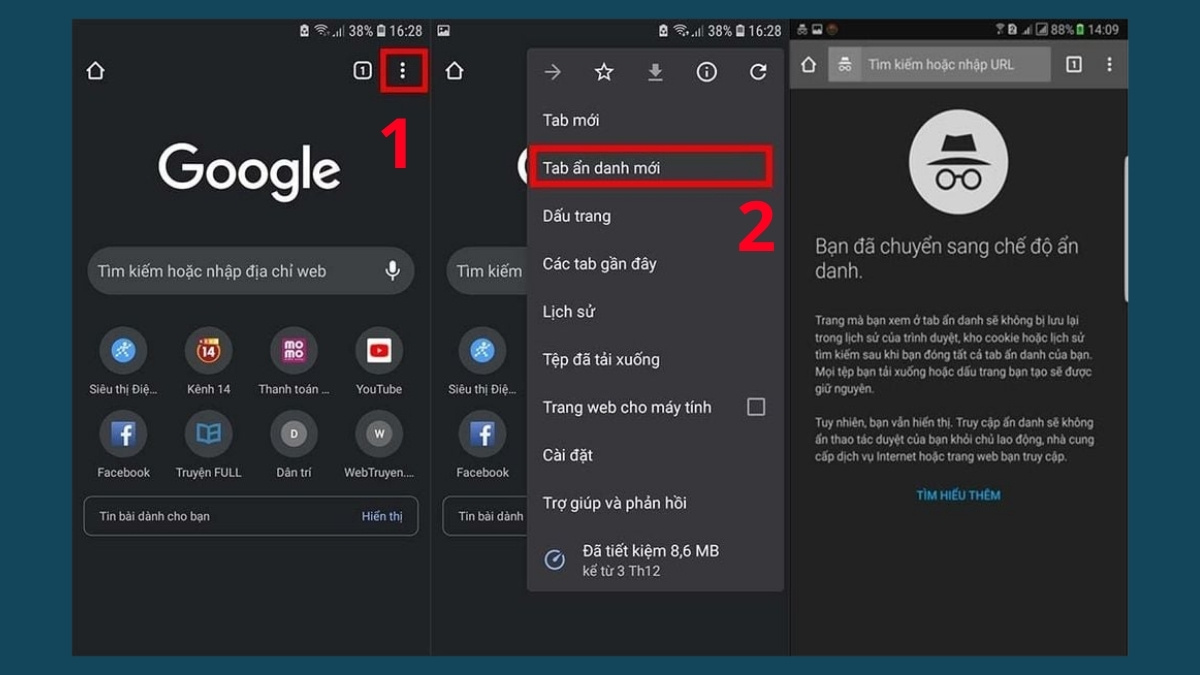Open the YouTube shortcut icon
Image resolution: width=1200 pixels, height=675 pixels.
(379, 352)
